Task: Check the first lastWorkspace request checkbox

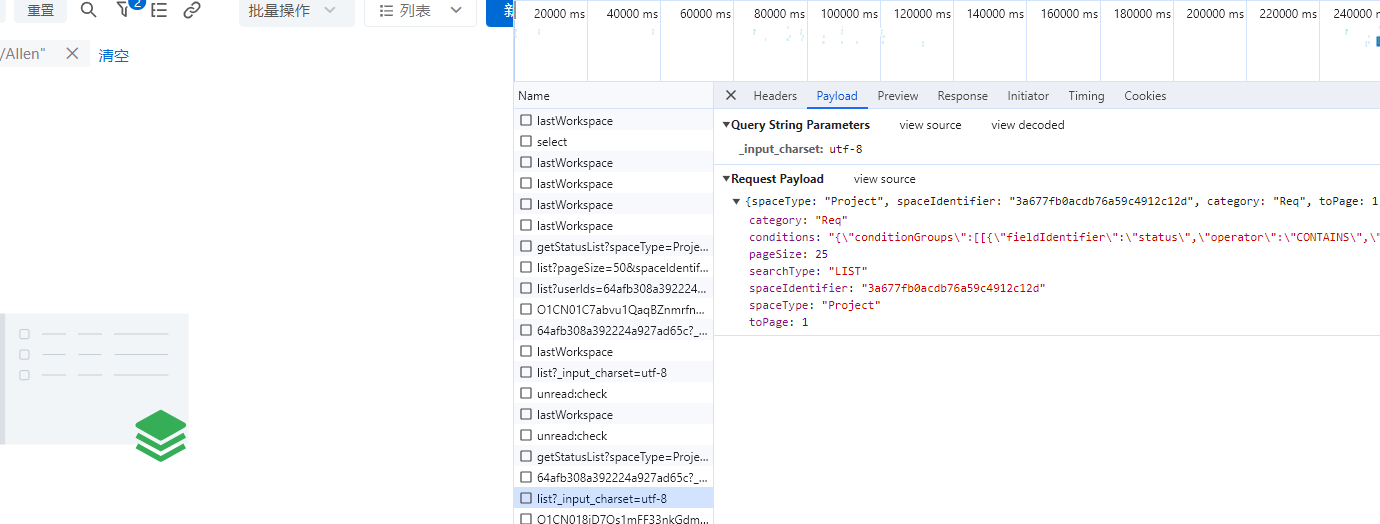Action: point(526,120)
